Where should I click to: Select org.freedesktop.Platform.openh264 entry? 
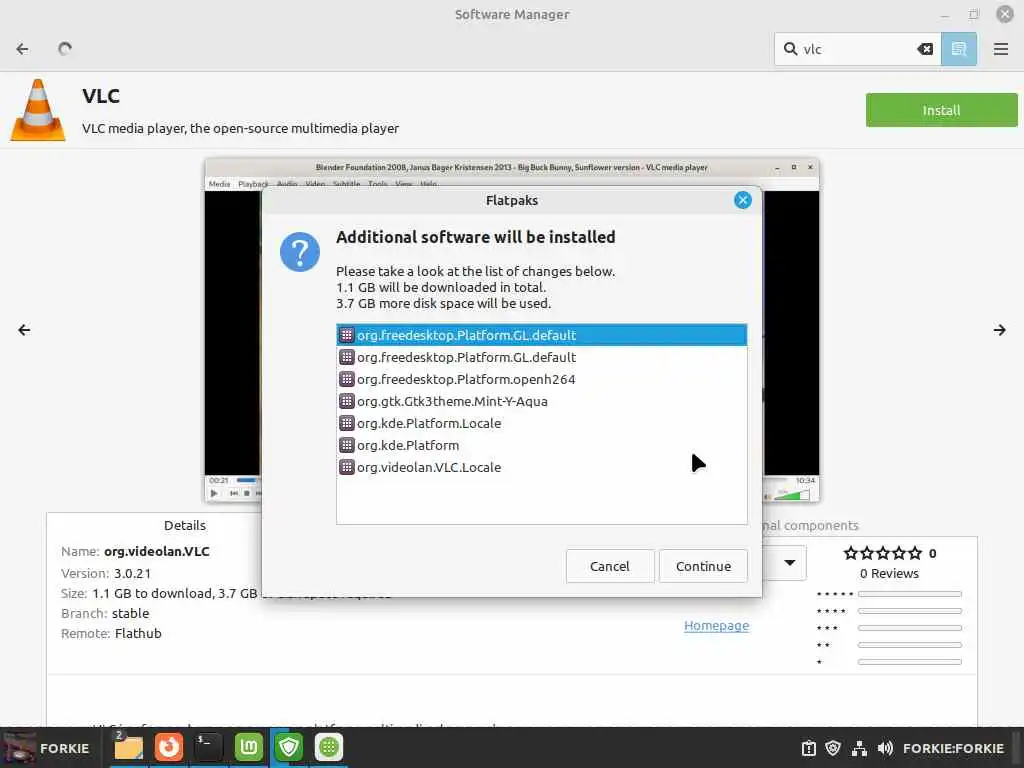point(541,379)
